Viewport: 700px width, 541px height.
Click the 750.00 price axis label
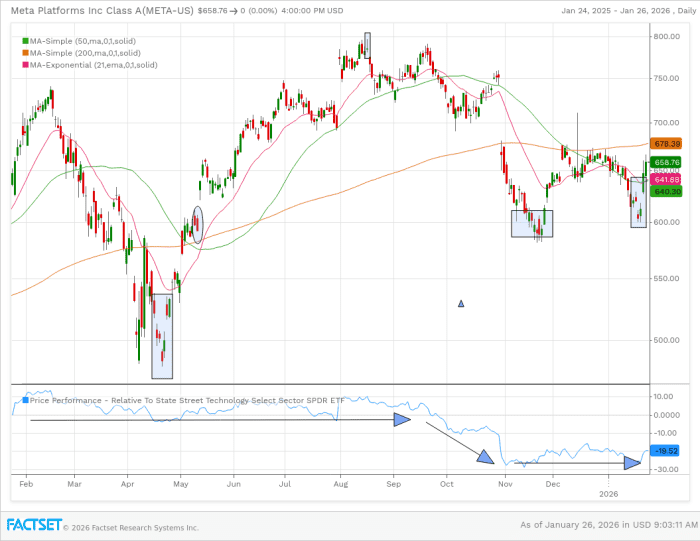click(x=667, y=79)
